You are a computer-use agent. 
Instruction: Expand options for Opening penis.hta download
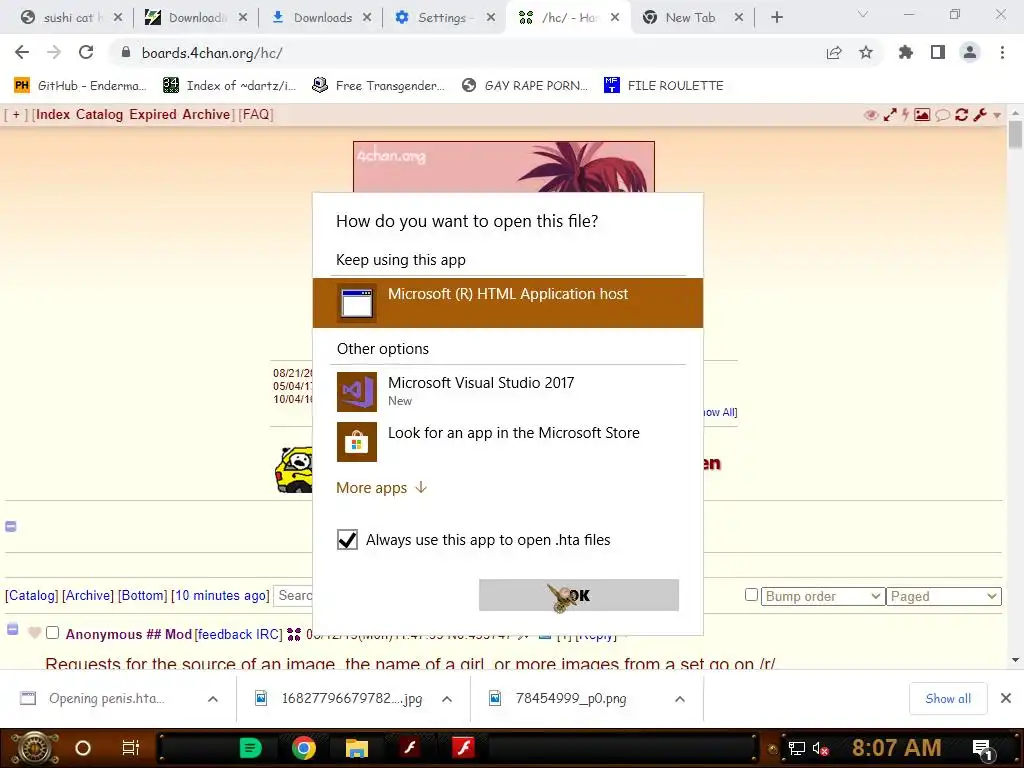tap(213, 699)
